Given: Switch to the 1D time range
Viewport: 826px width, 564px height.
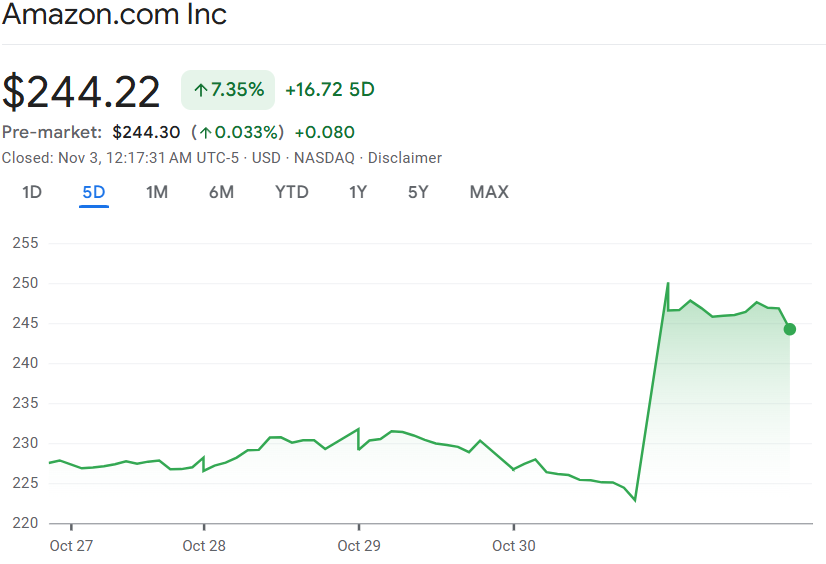Looking at the screenshot, I should pos(32,192).
